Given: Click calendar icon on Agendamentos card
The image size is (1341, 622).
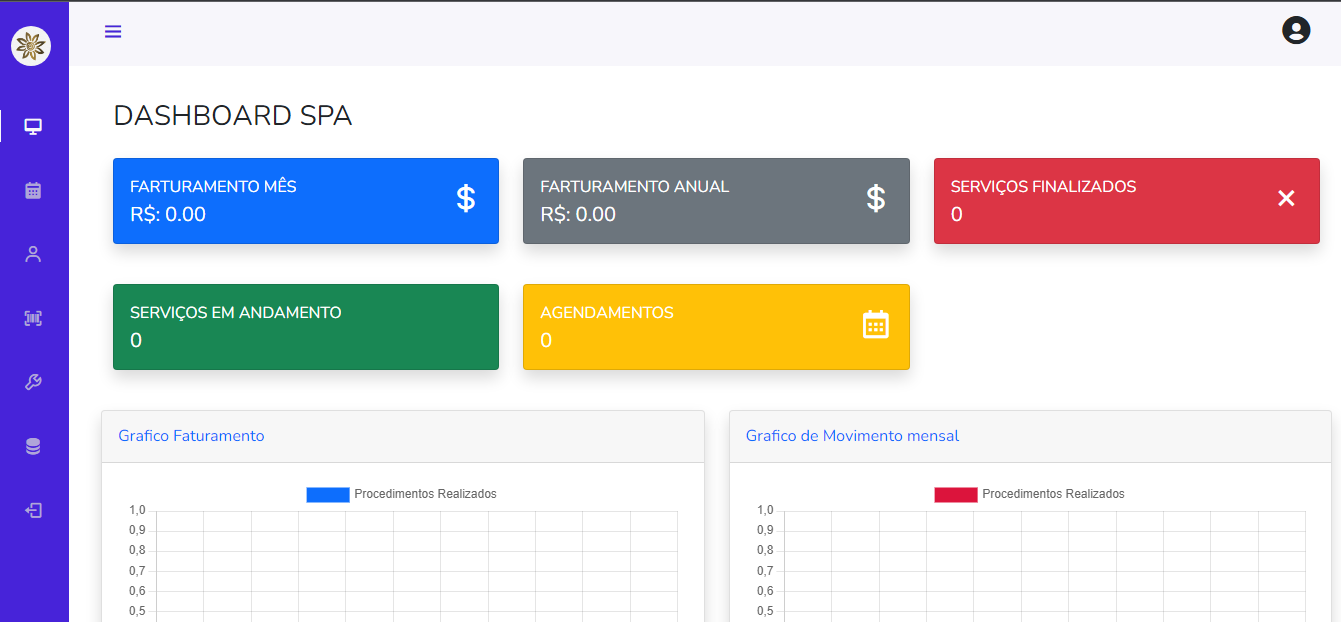Looking at the screenshot, I should tap(876, 324).
